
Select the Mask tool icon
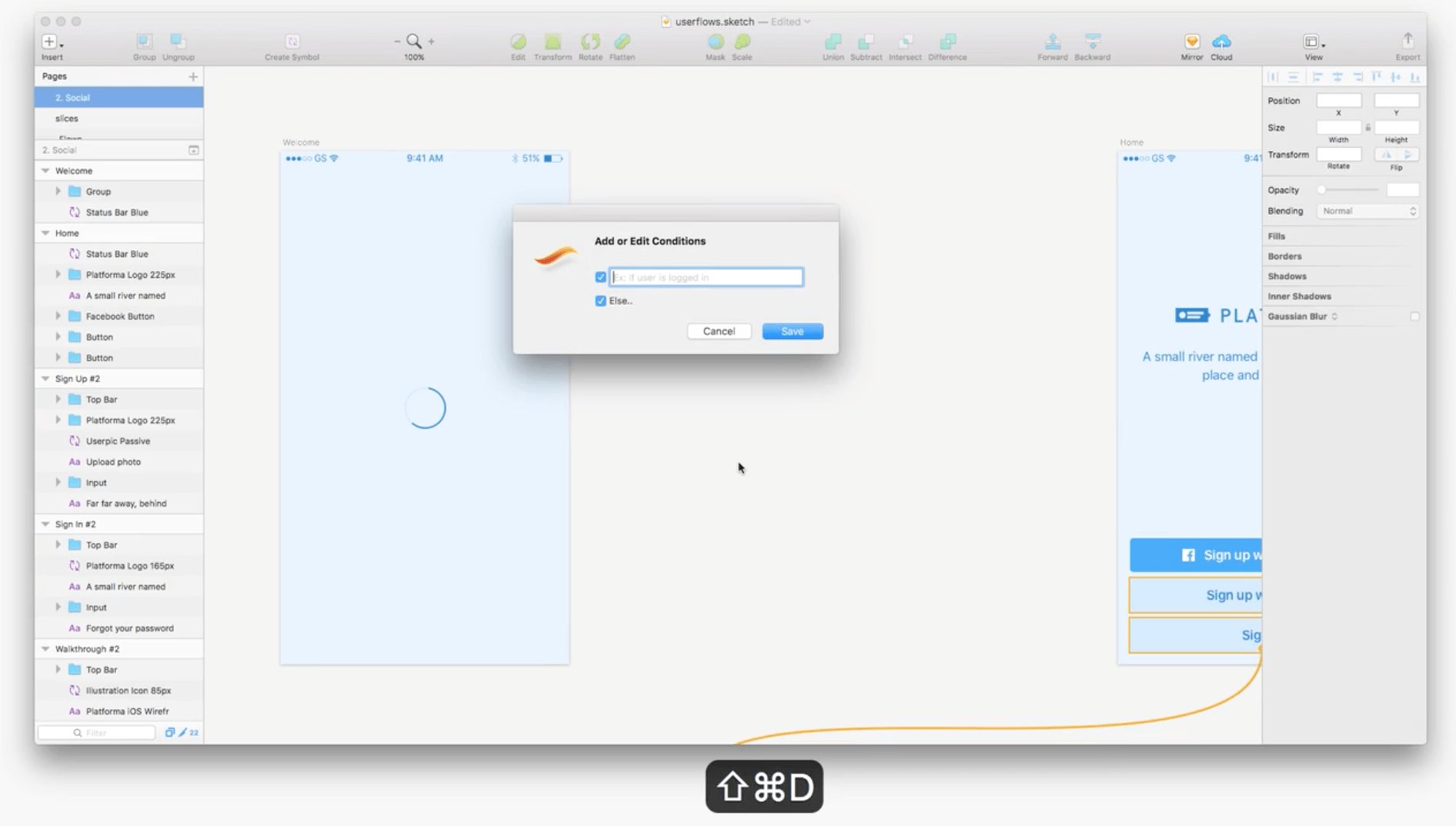pos(715,42)
